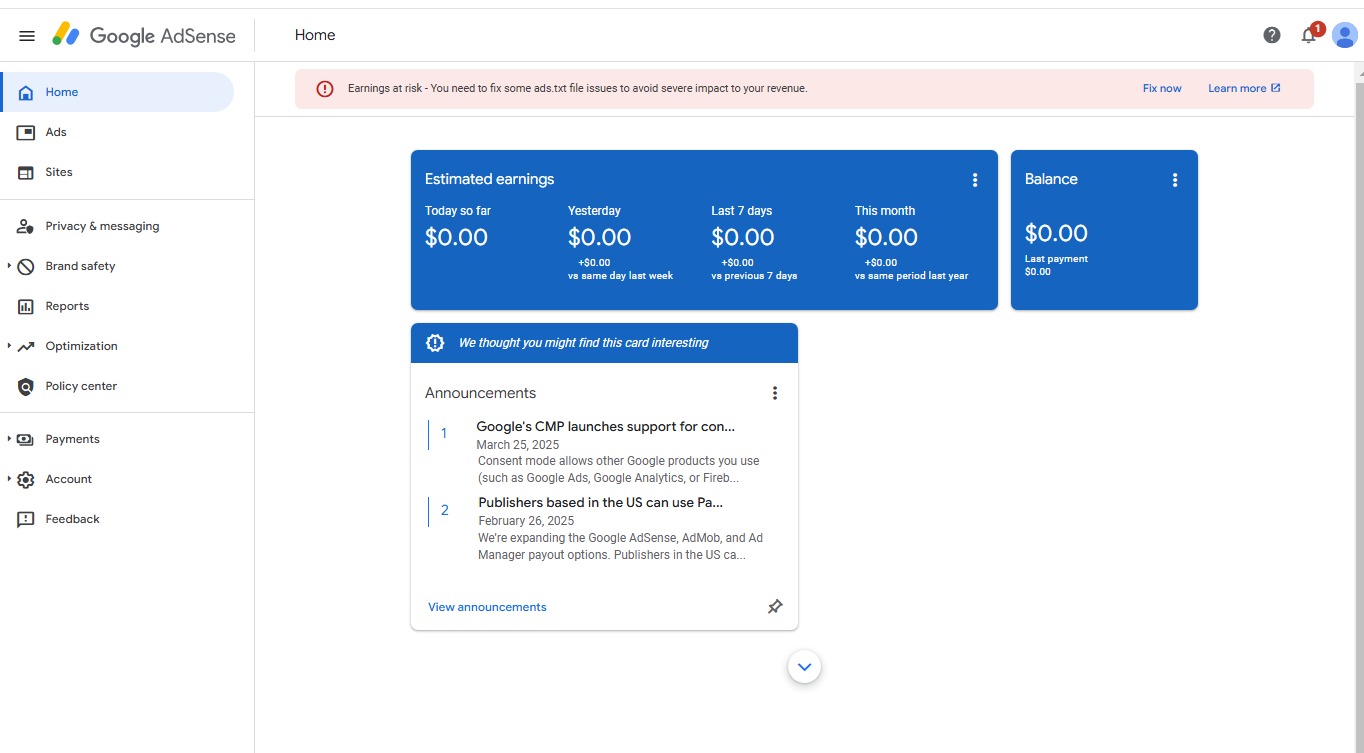The image size is (1364, 753).
Task: Show more cards with down chevron
Action: [x=804, y=666]
